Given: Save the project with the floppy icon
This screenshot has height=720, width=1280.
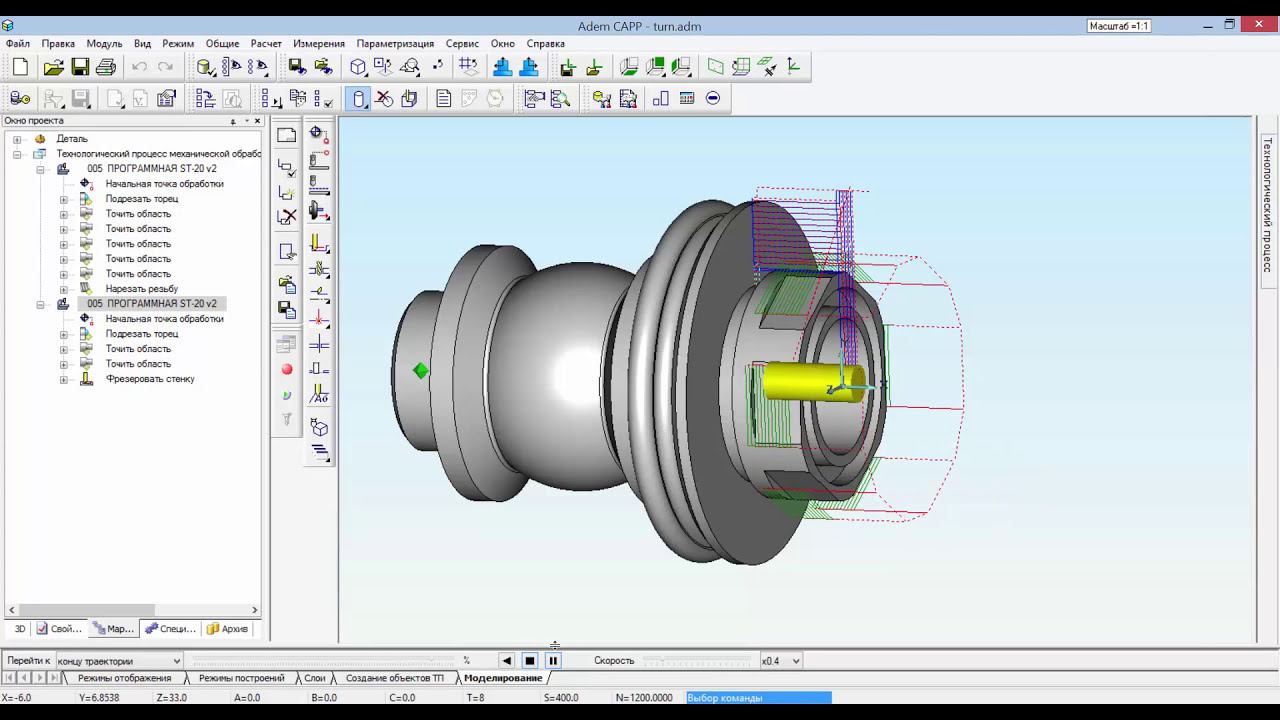Looking at the screenshot, I should coord(80,67).
